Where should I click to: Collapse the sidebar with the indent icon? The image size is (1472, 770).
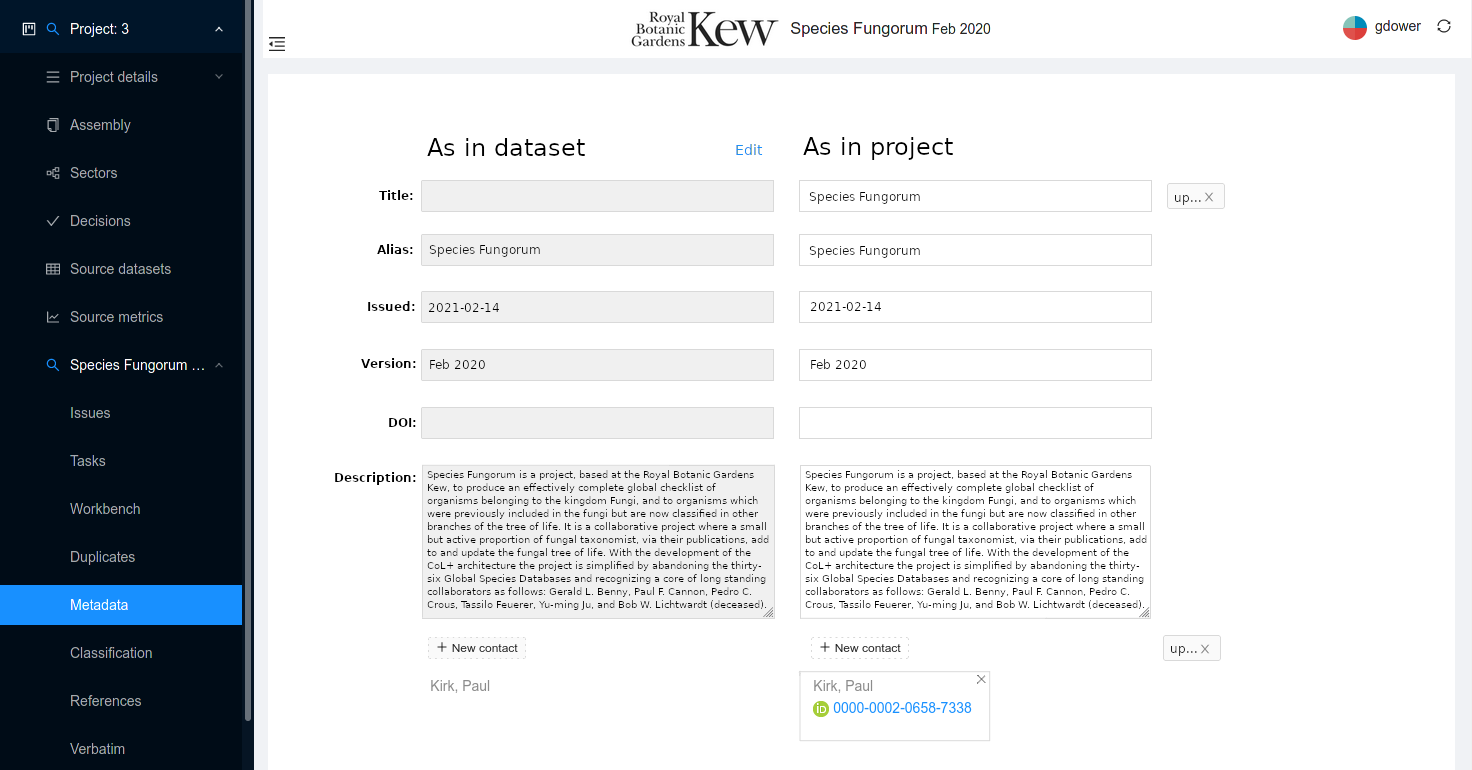(277, 44)
